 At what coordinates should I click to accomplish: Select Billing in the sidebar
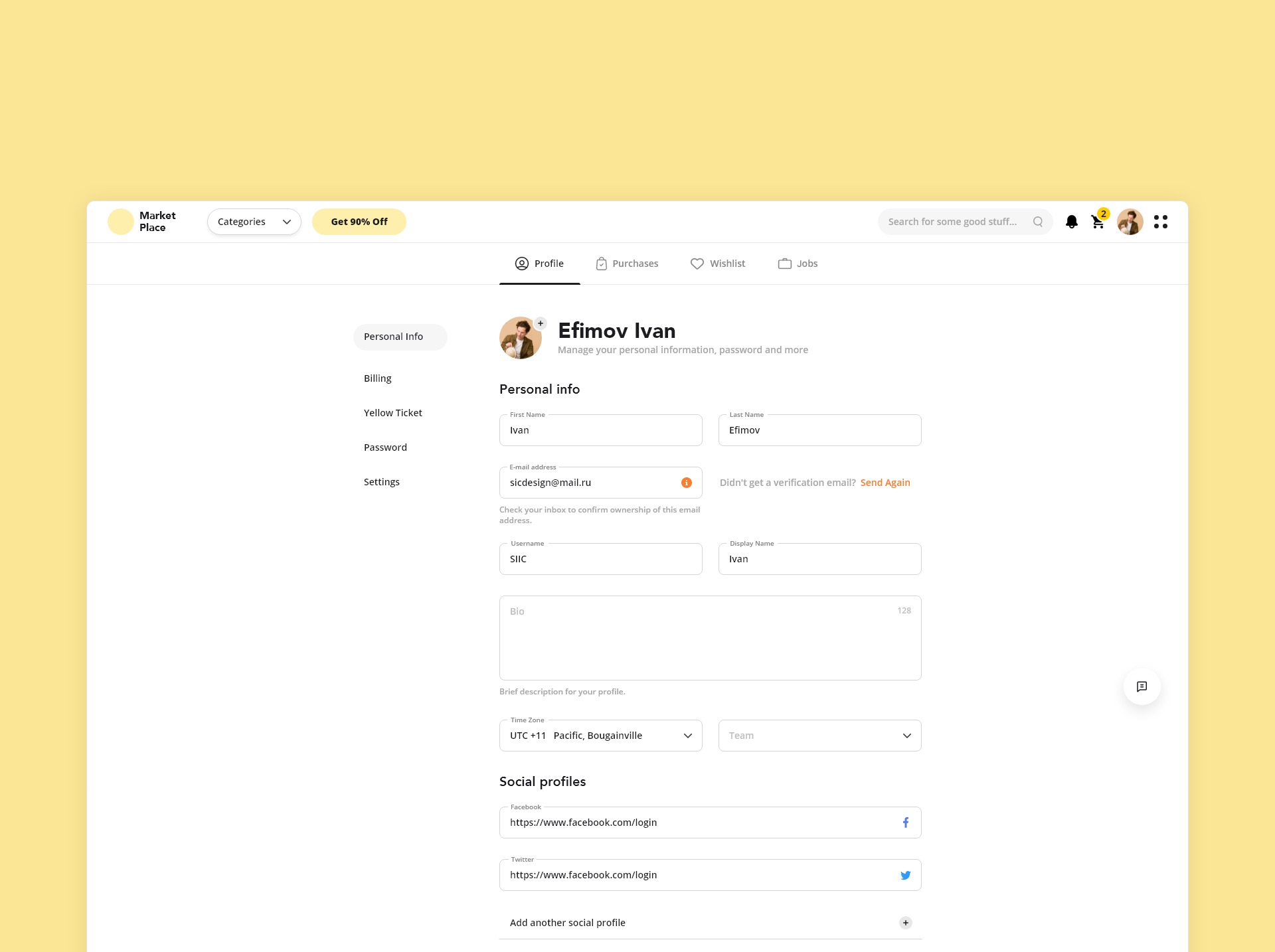pos(378,378)
